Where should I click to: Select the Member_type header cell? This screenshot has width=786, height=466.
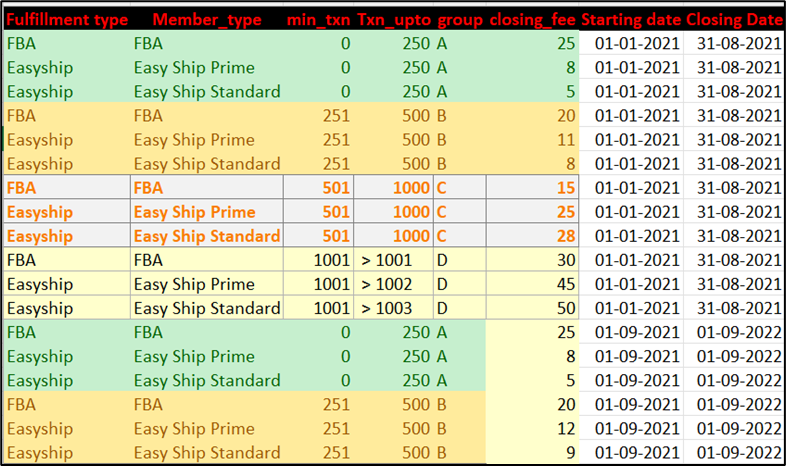[207, 20]
